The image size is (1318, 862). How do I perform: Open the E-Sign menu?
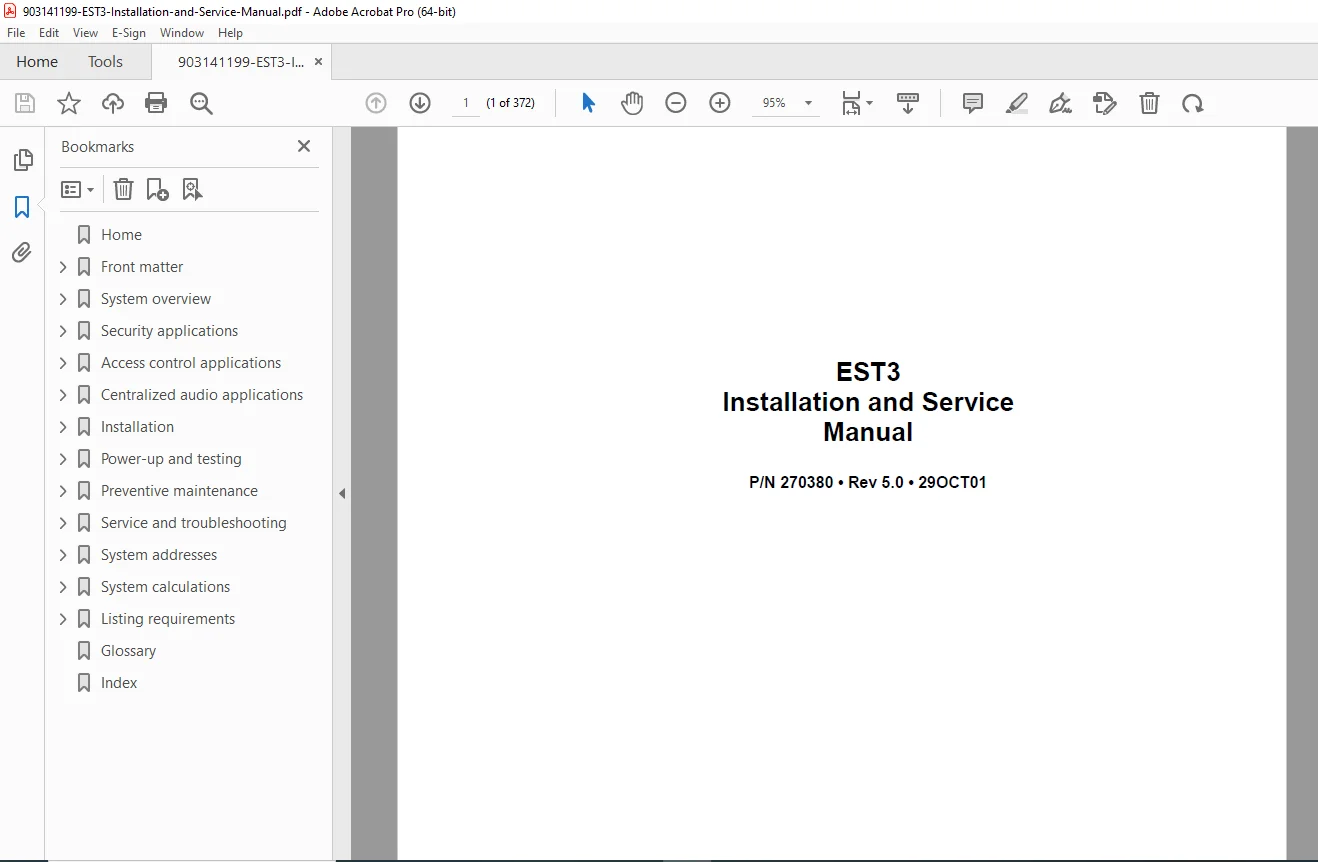(129, 33)
